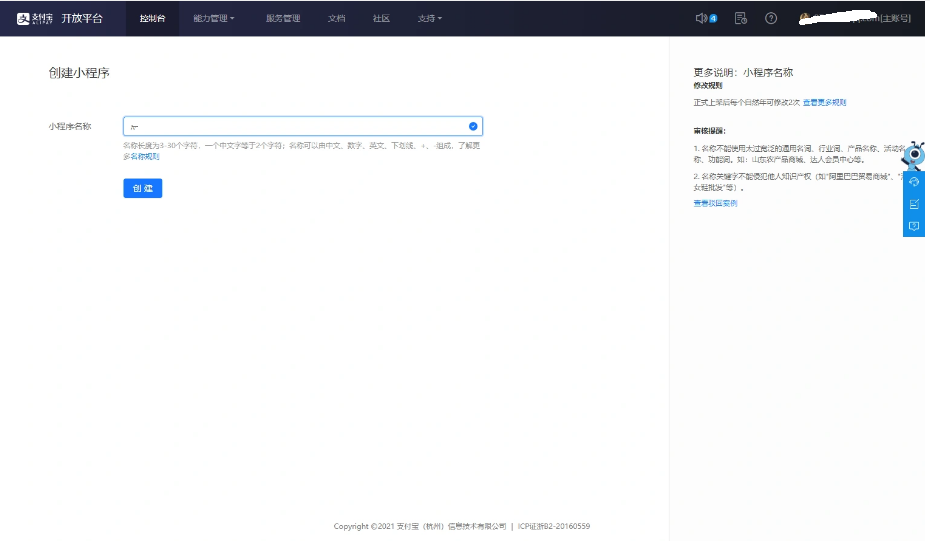Click the Alipay logo in header
This screenshot has height=541, width=930.
pyautogui.click(x=34, y=18)
